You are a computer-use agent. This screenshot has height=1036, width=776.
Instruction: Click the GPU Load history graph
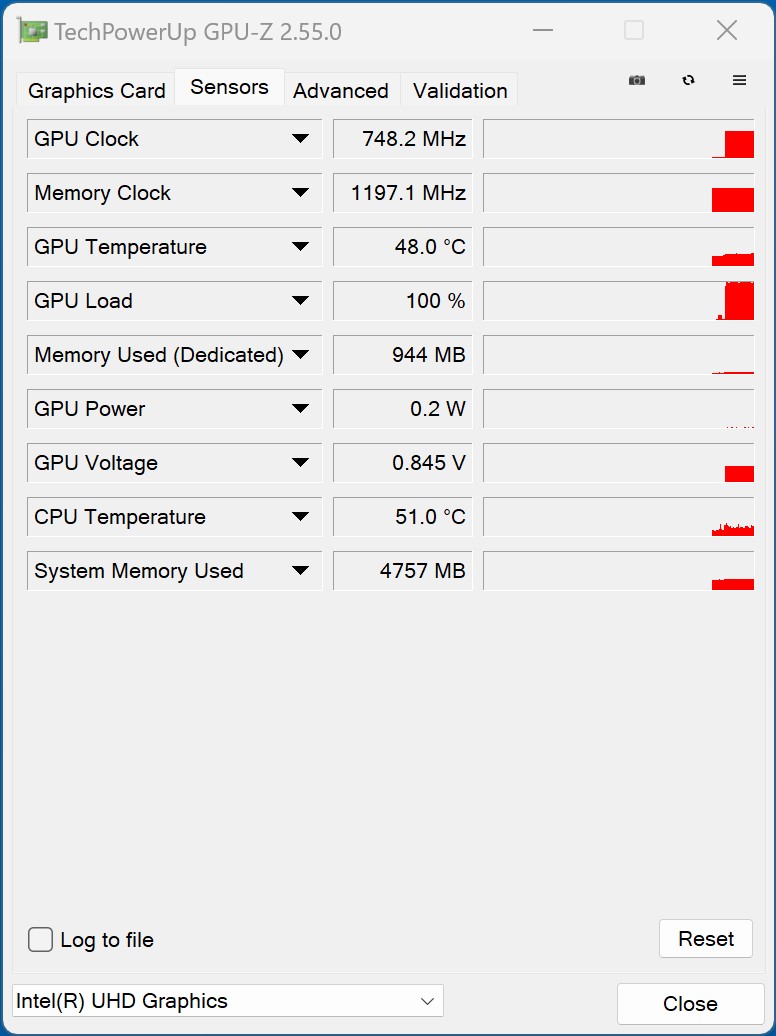tap(618, 301)
